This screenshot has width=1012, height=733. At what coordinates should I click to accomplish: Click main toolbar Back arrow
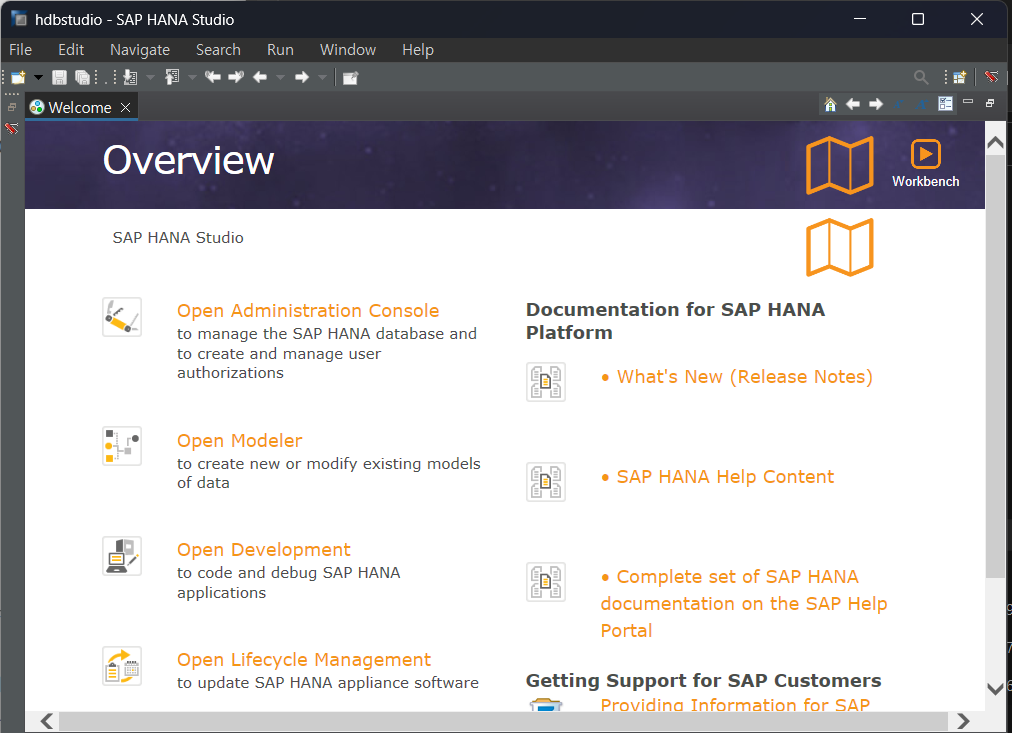click(x=260, y=77)
